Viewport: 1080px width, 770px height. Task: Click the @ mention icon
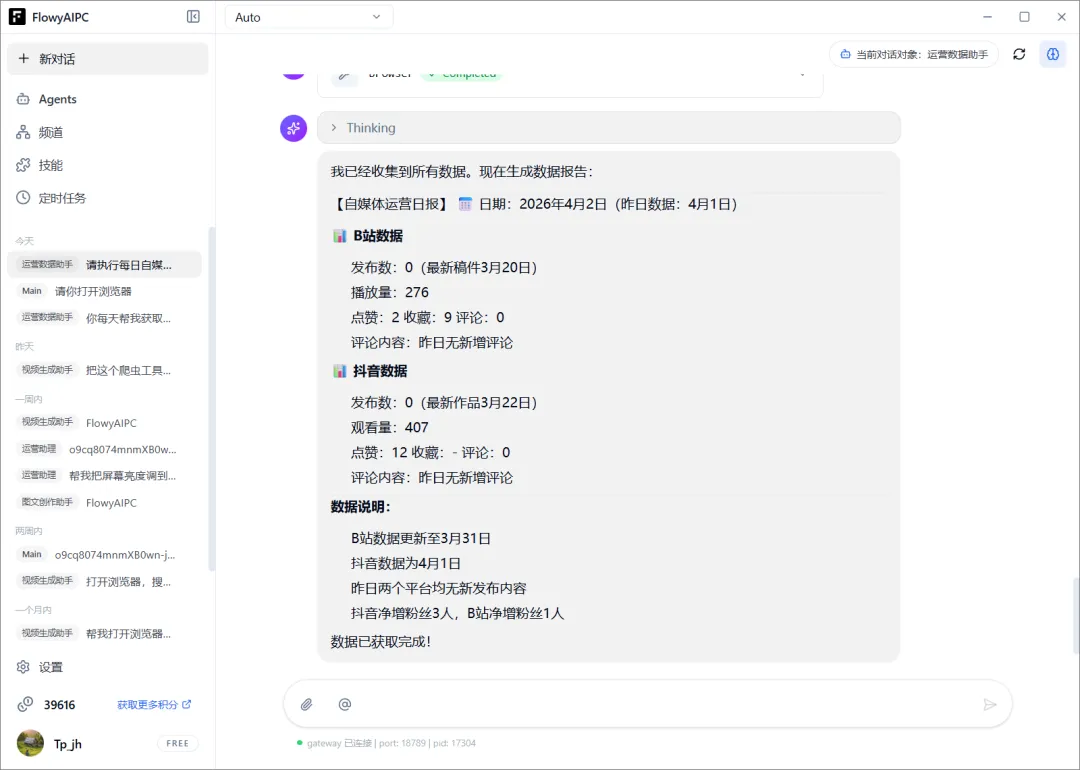tap(345, 704)
